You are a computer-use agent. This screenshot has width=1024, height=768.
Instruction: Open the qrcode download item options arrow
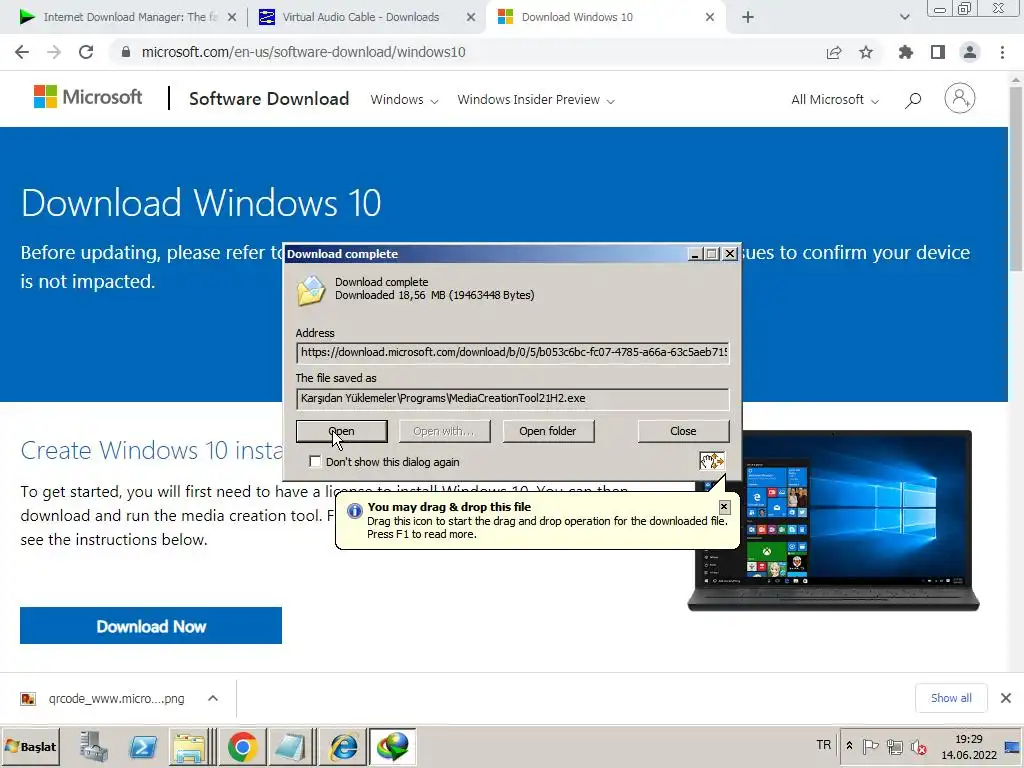point(213,698)
